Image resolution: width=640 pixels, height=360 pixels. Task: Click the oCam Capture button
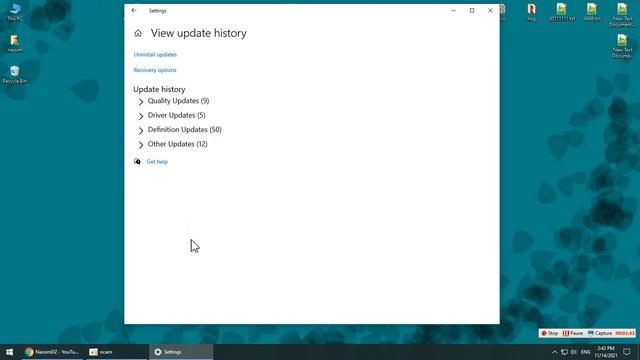[x=600, y=333]
